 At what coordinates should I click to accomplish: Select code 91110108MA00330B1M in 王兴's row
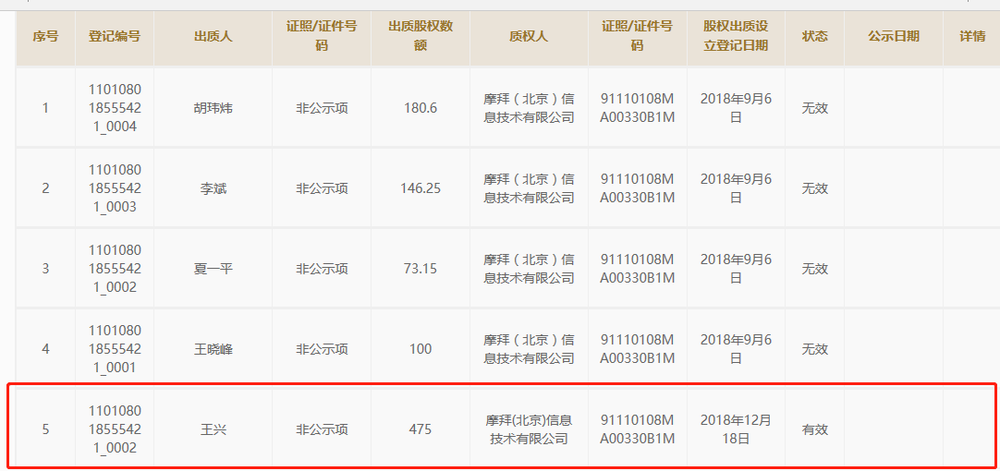point(637,430)
